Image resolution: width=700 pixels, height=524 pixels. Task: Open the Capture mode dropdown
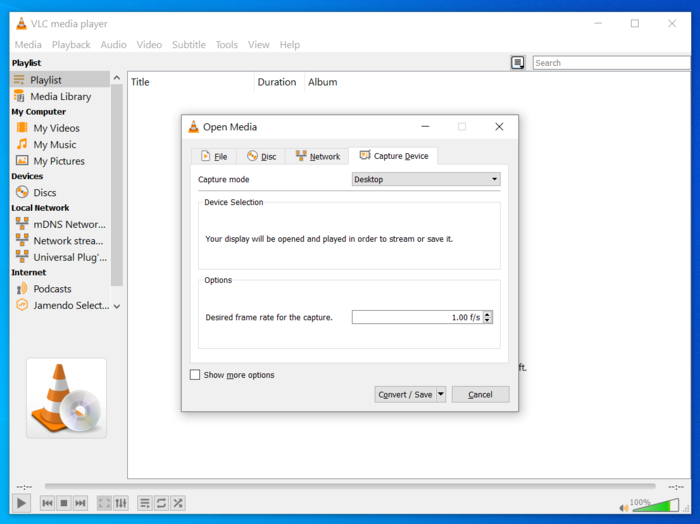426,180
